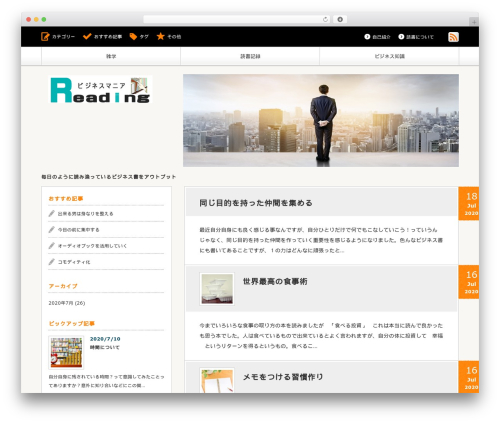
Task: Select the ビジネス知識 category tab
Action: (x=389, y=56)
